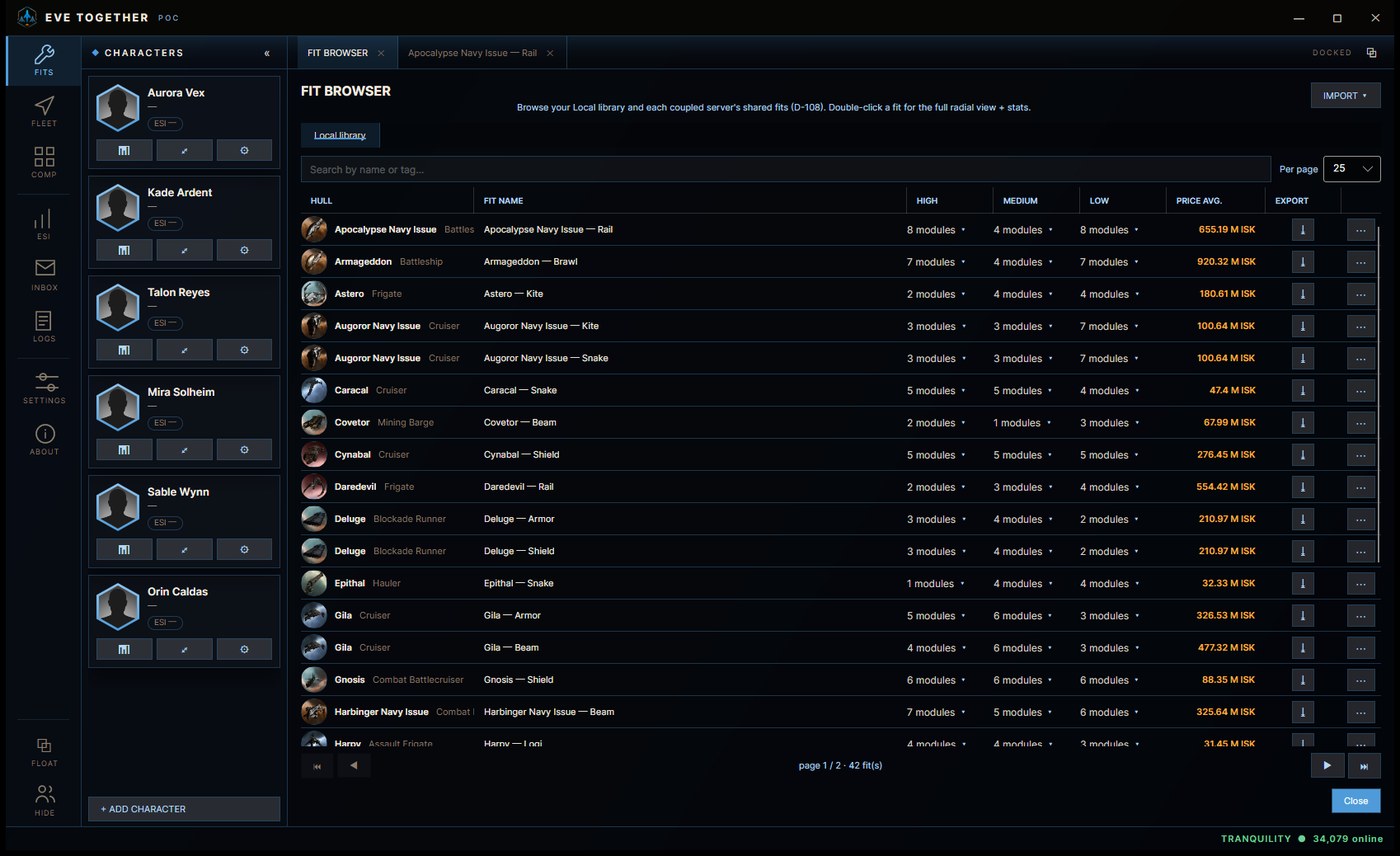The height and width of the screenshot is (856, 1400).
Task: Open the Comp sidebar section
Action: click(43, 162)
